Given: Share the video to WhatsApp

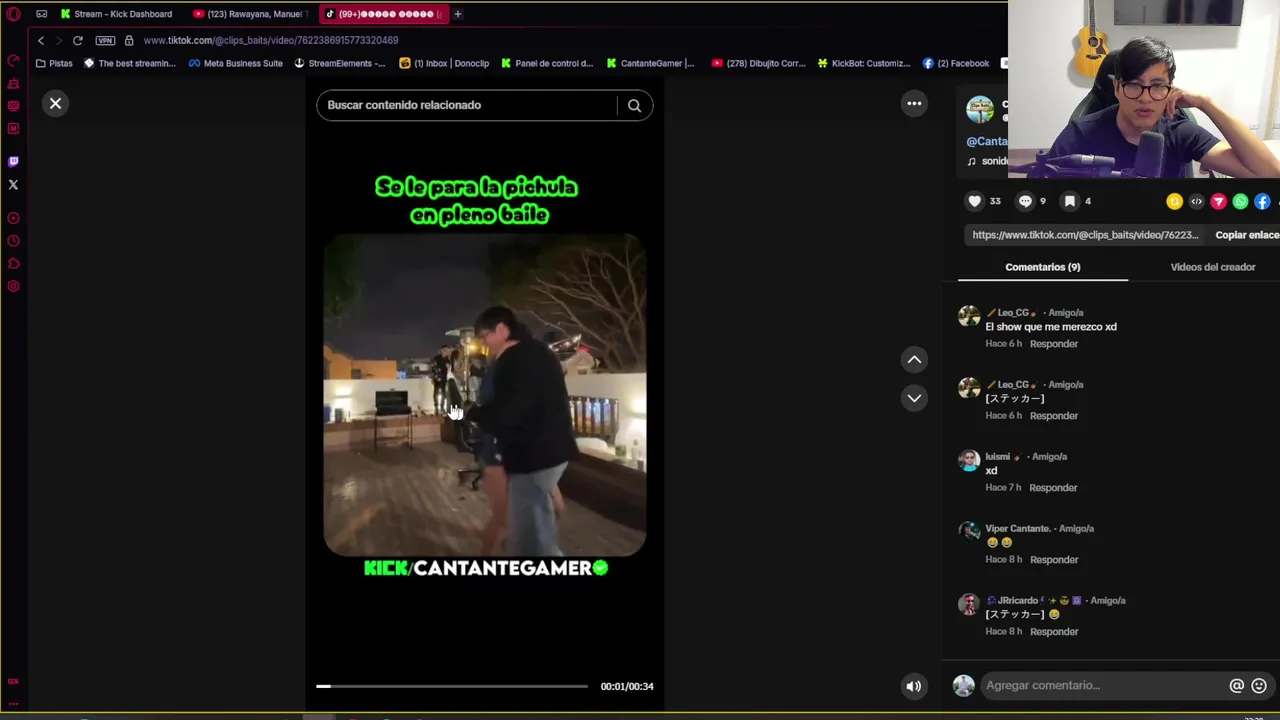Looking at the screenshot, I should 1241,202.
